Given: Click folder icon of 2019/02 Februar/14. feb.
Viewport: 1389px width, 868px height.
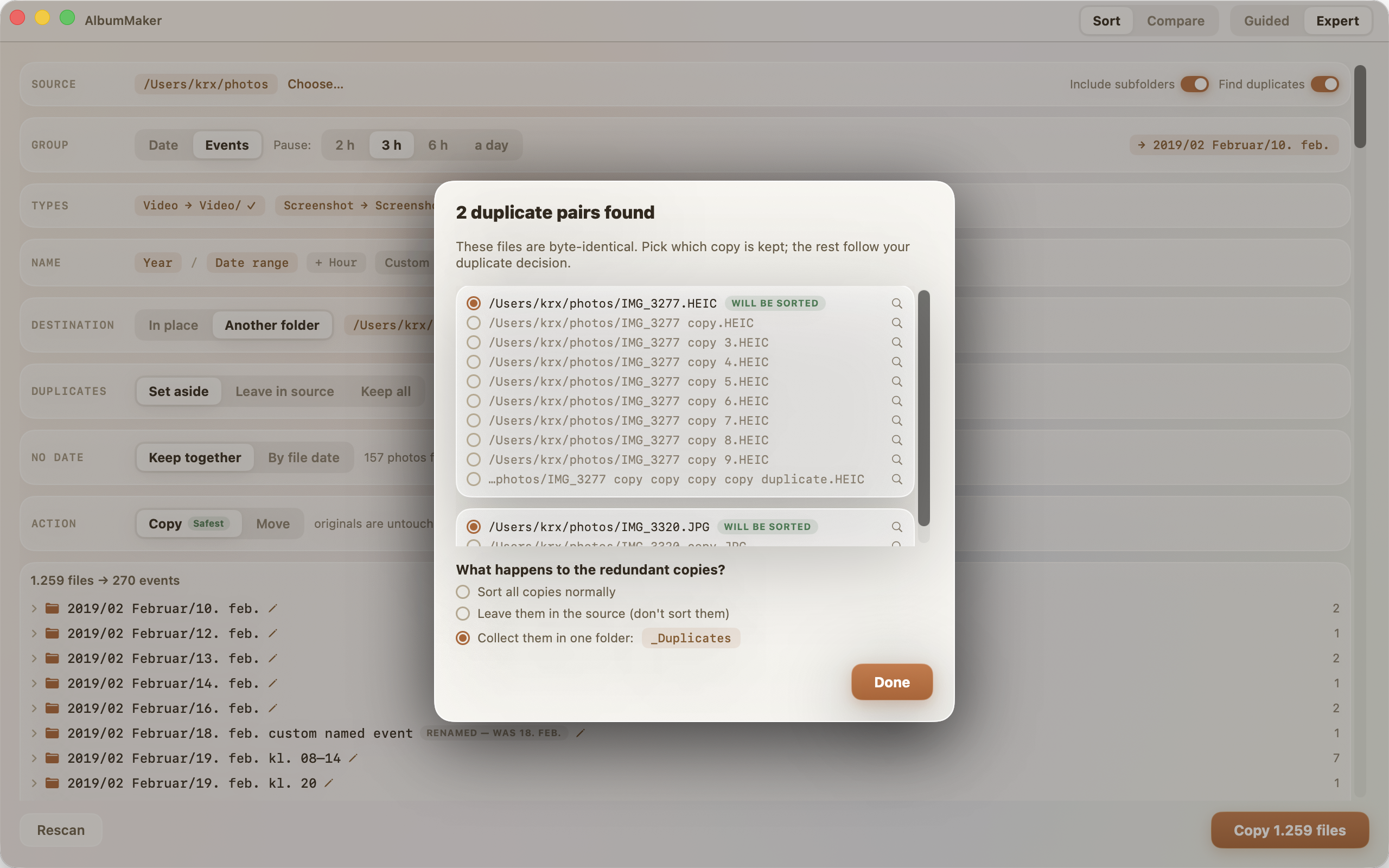Looking at the screenshot, I should coord(52,682).
